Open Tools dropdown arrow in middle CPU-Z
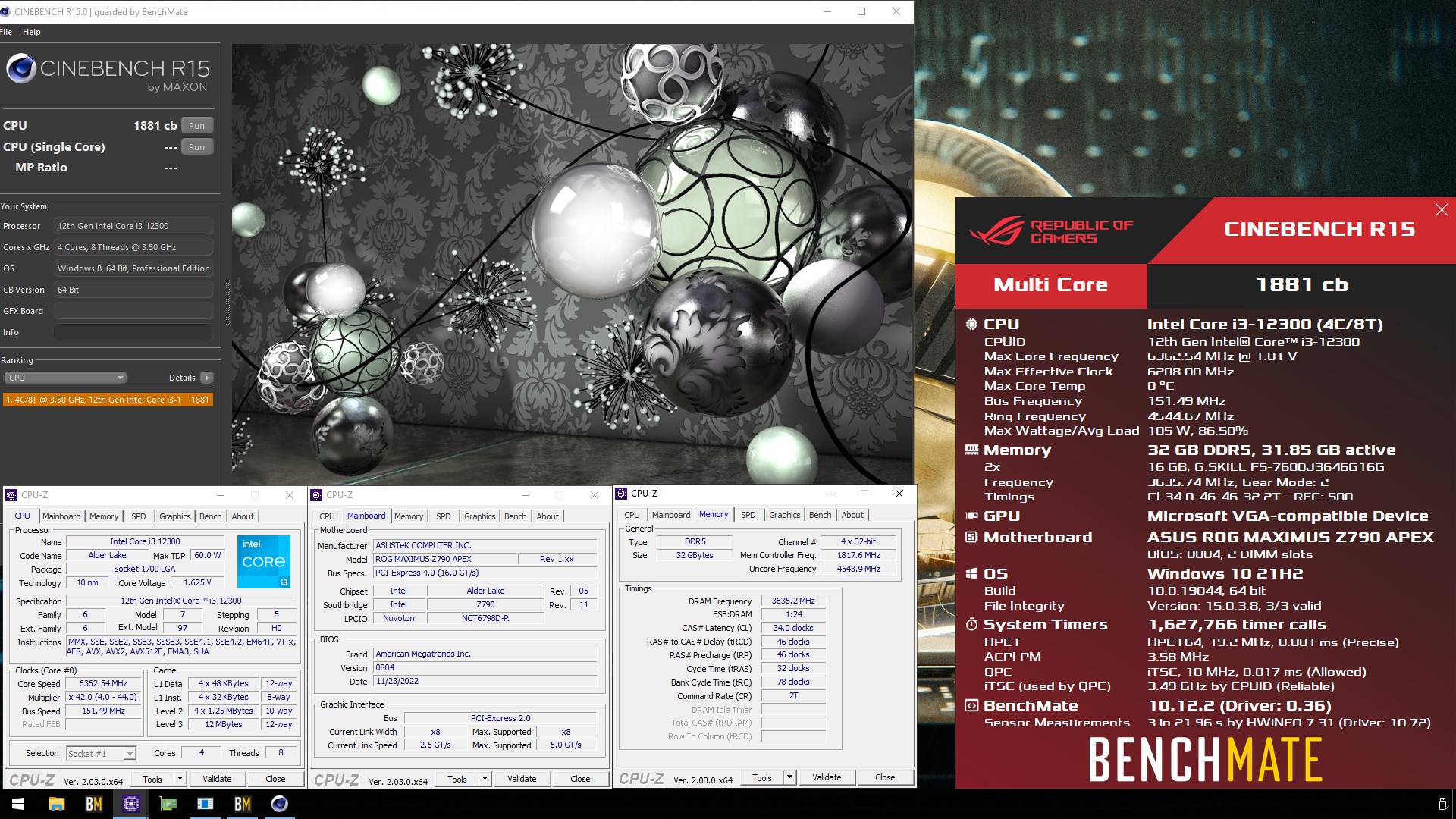 (485, 779)
